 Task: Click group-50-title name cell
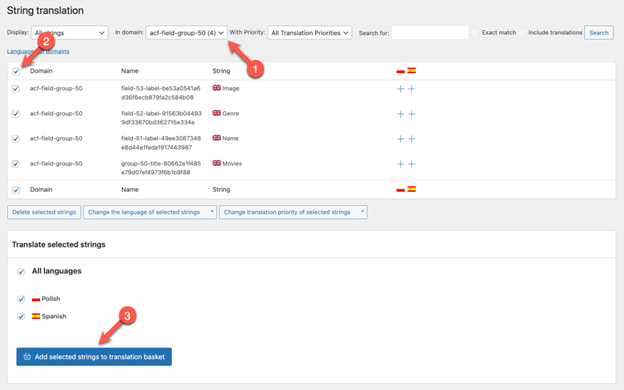click(x=161, y=168)
